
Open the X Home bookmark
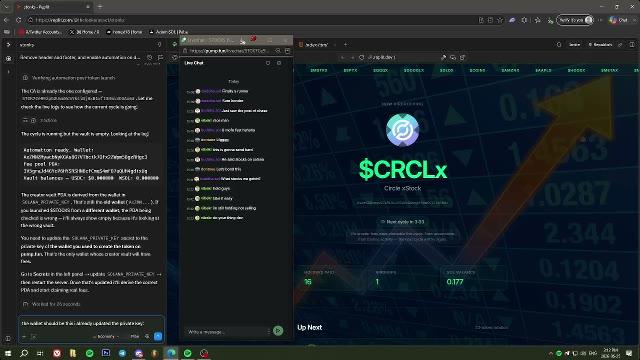pyautogui.click(x=84, y=31)
